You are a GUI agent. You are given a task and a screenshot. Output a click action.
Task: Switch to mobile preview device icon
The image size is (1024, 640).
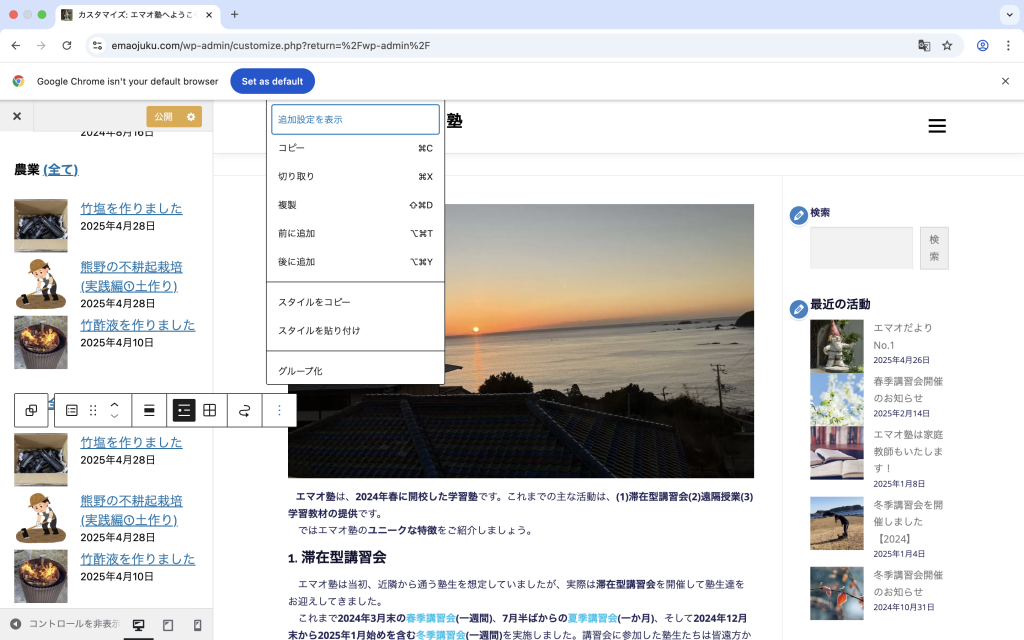(197, 625)
